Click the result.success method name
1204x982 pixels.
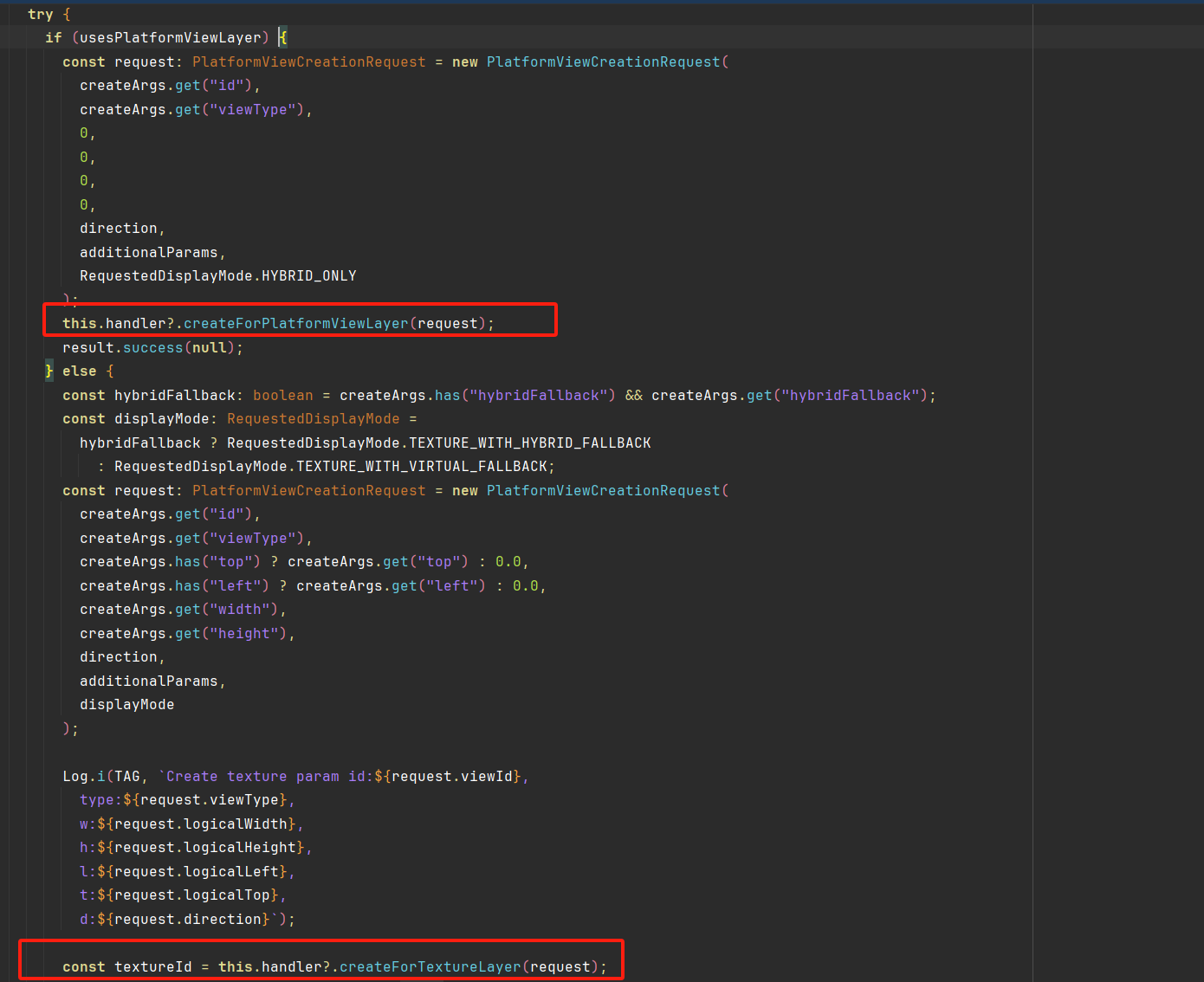[x=152, y=348]
